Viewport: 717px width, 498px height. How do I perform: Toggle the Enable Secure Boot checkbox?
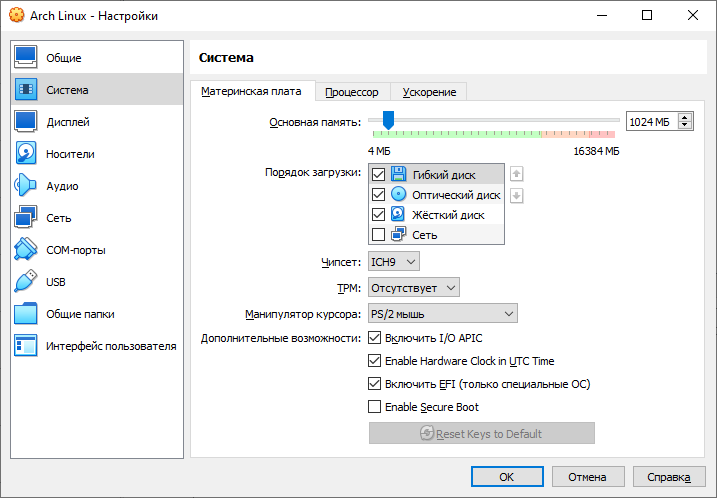coord(375,407)
